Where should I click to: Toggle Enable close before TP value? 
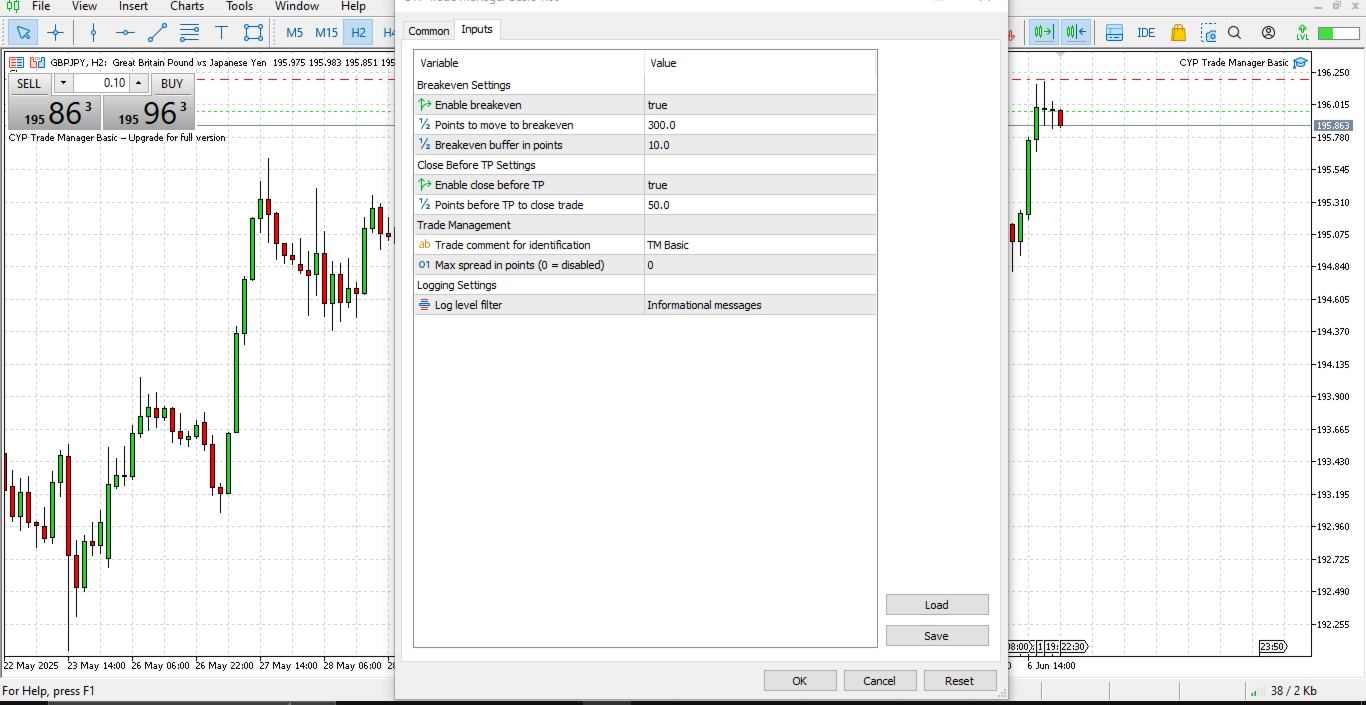coord(760,185)
